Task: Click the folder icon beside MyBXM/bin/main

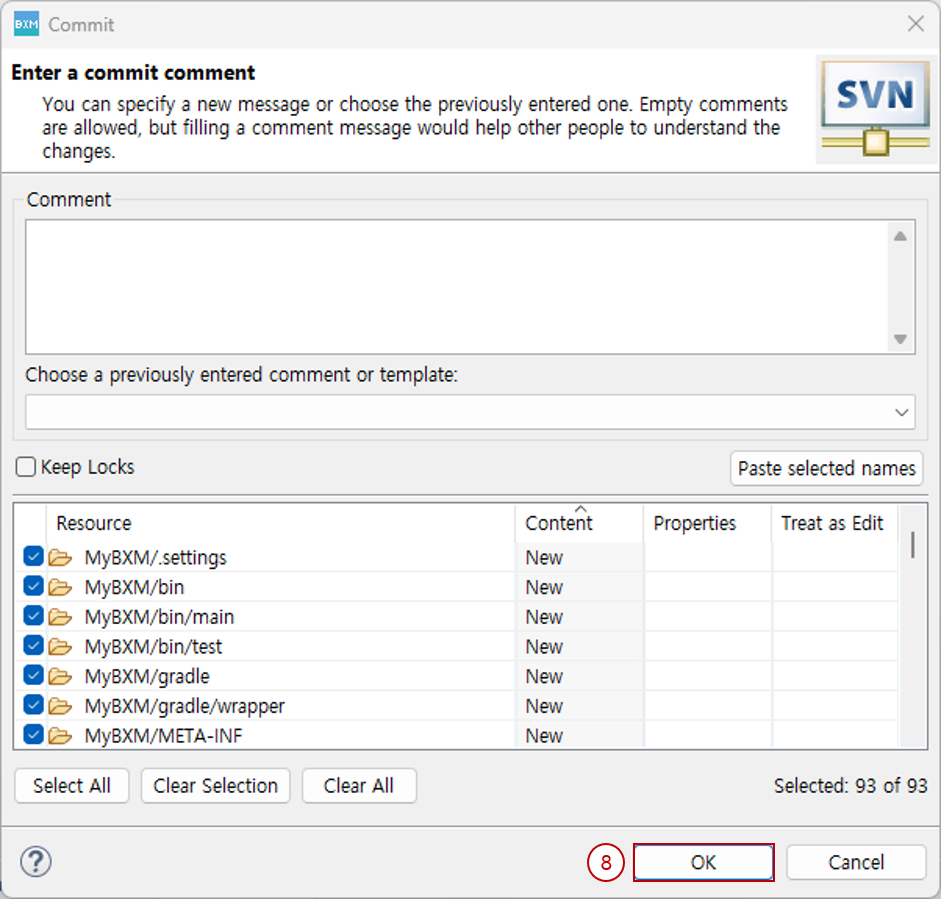Action: click(60, 617)
